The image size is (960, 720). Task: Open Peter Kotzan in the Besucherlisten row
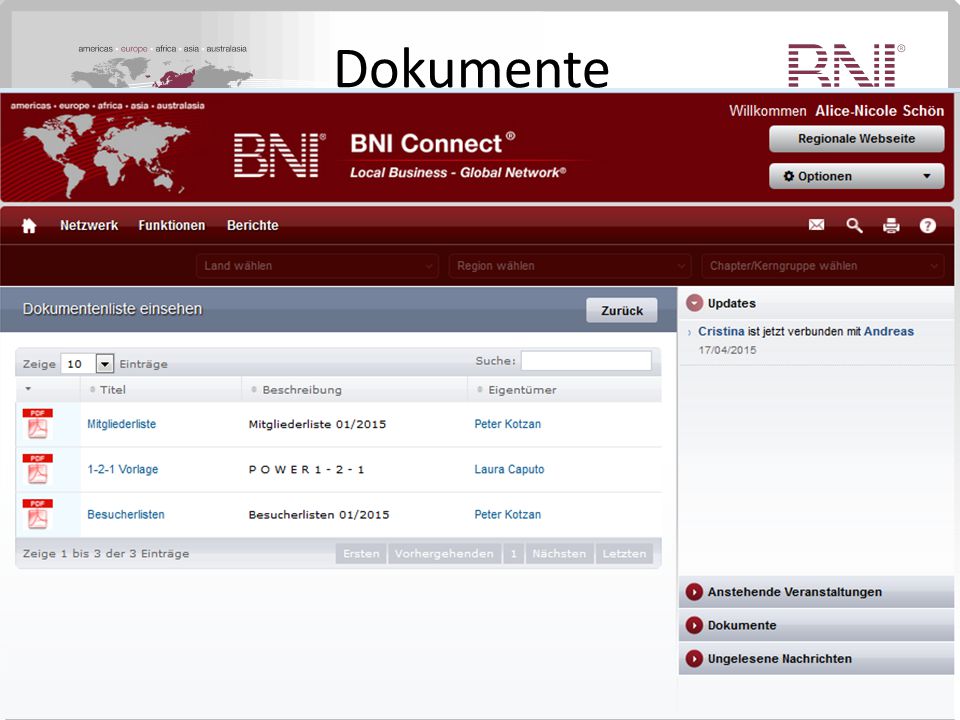point(508,514)
